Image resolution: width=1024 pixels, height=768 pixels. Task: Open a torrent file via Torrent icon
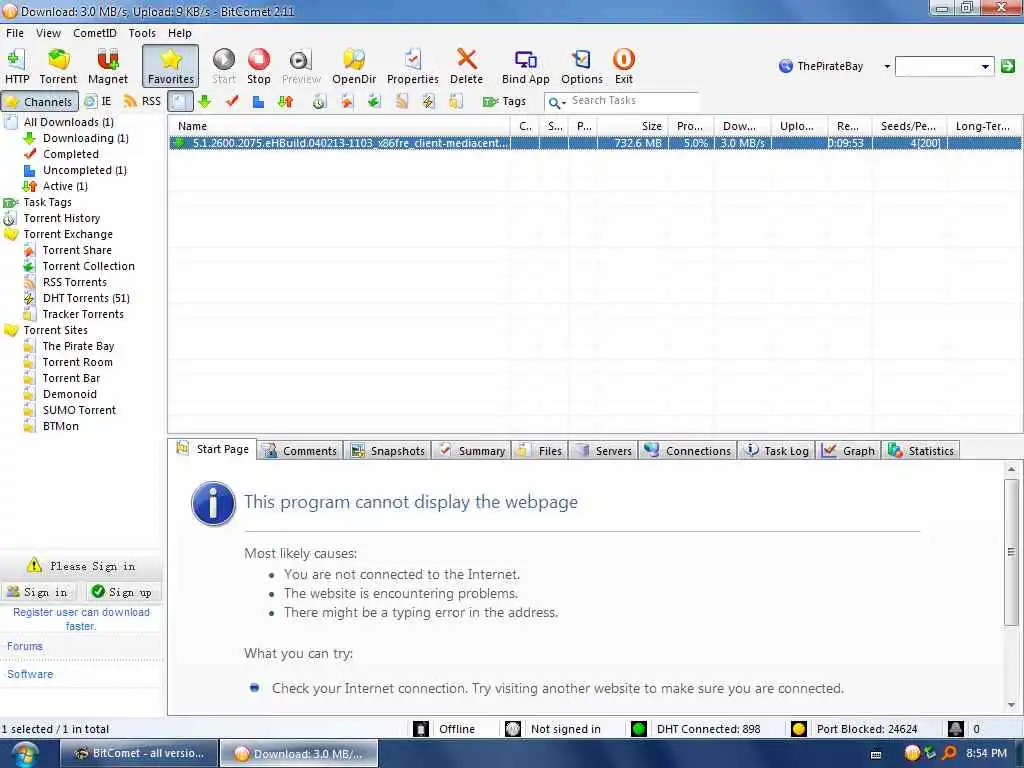pyautogui.click(x=58, y=66)
